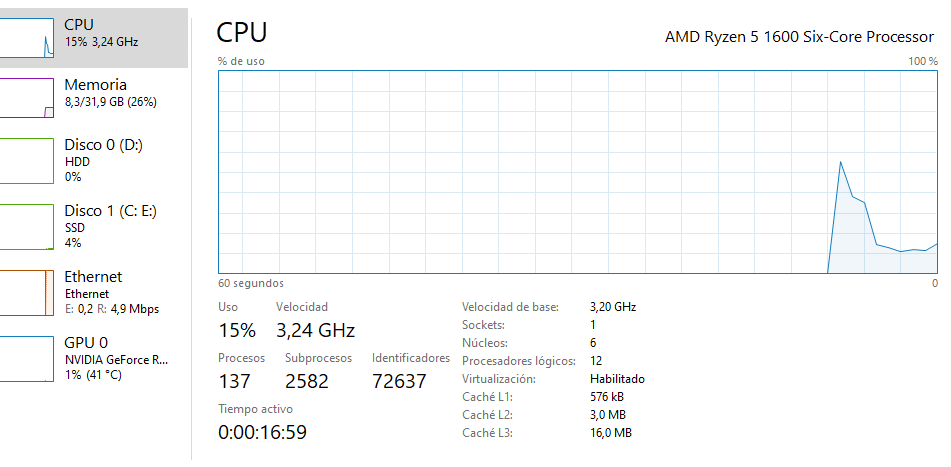Select the CPU mini graph thumbnail
This screenshot has height=467, width=951.
click(27, 38)
